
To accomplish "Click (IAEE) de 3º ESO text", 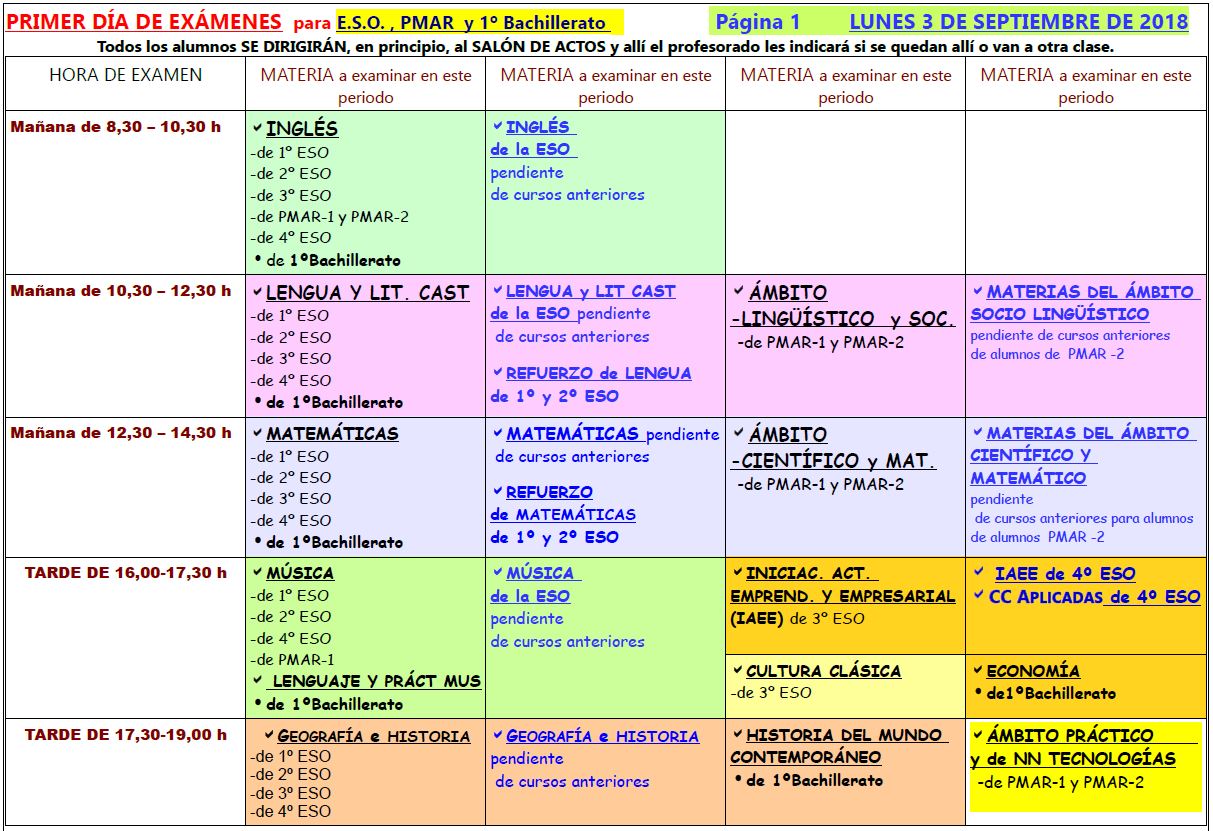I will 797,618.
